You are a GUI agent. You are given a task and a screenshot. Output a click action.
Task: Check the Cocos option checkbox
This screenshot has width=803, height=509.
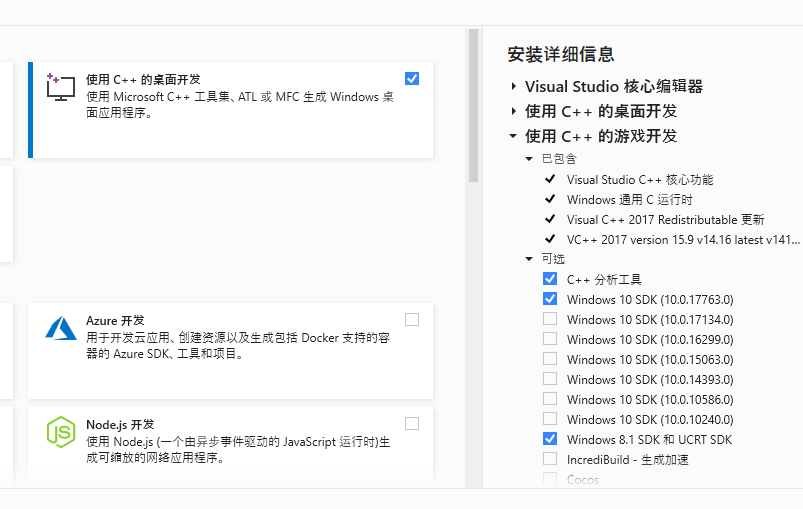pos(550,479)
